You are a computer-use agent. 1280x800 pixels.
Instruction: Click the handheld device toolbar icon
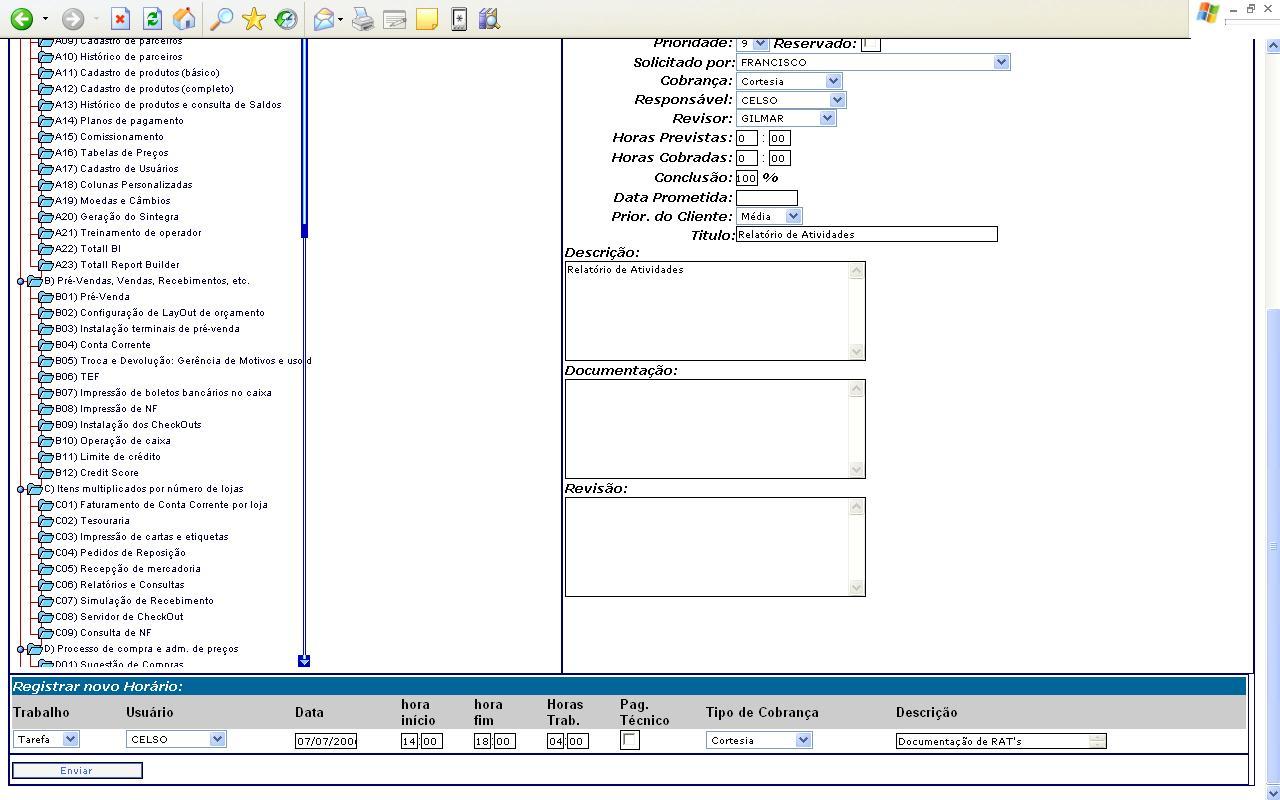click(459, 19)
